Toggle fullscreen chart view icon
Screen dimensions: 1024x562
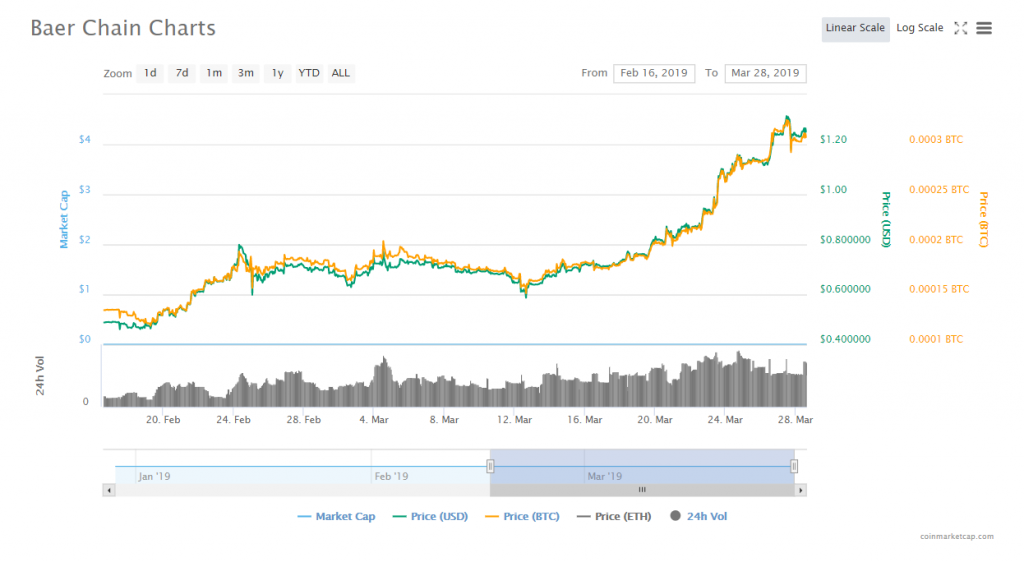[960, 28]
